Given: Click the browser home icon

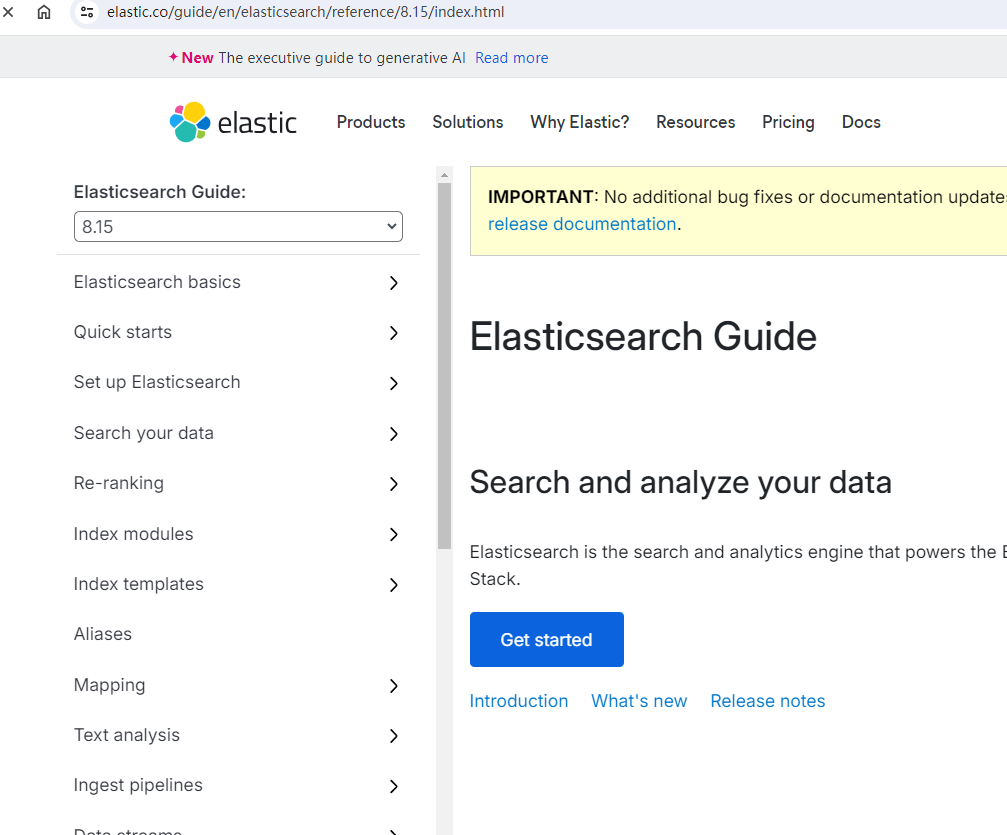Looking at the screenshot, I should [44, 12].
